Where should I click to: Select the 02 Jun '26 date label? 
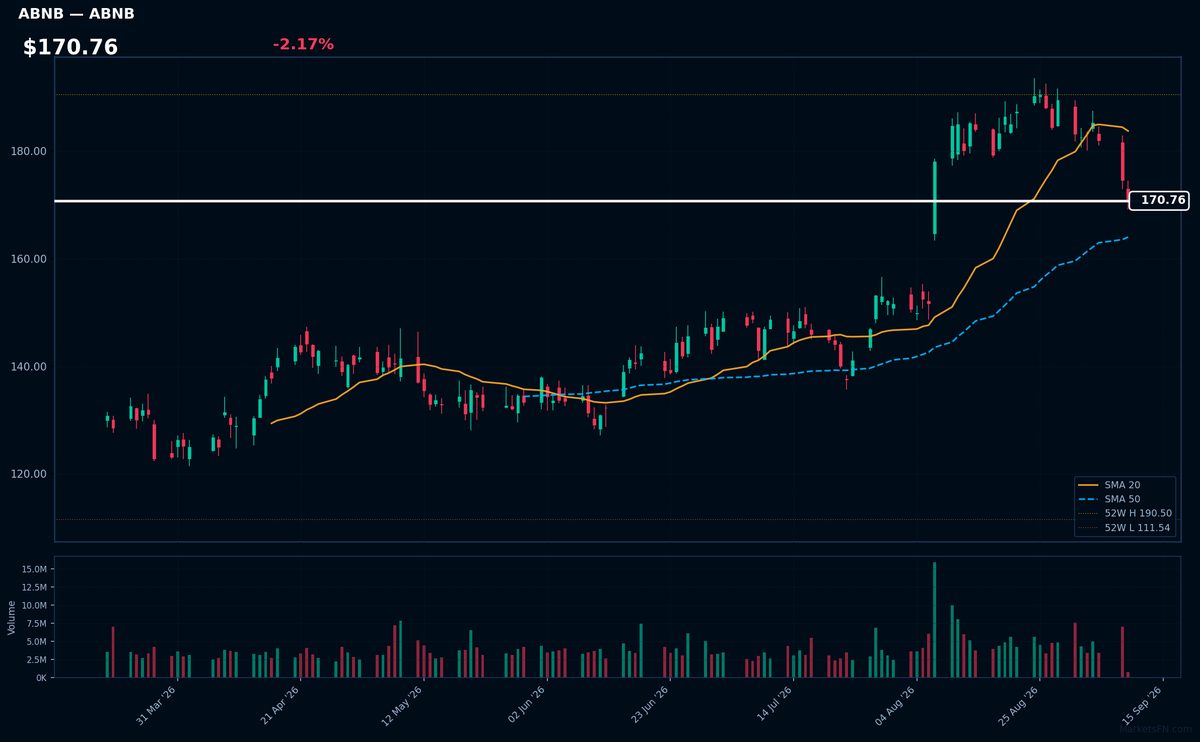pyautogui.click(x=526, y=706)
